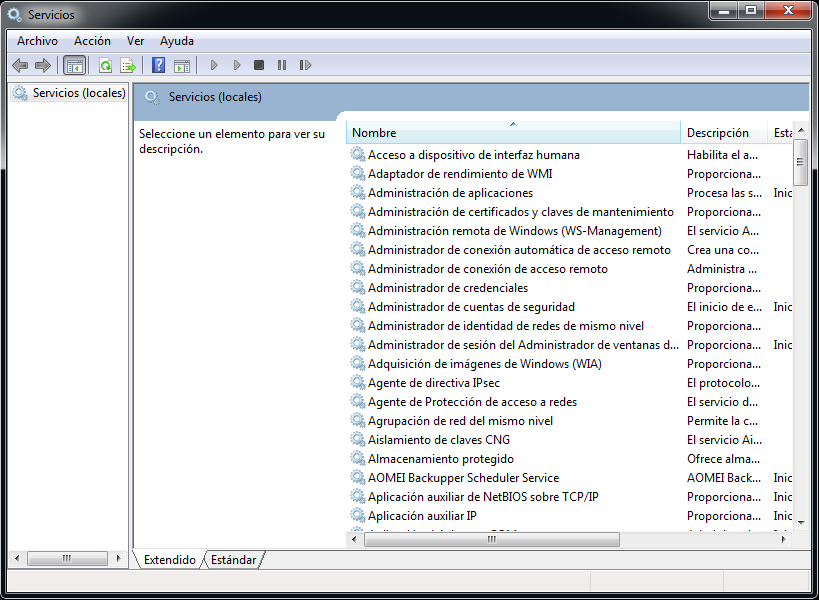Click the services list vertical scrollbar thumb
Image resolution: width=819 pixels, height=600 pixels.
tap(800, 162)
